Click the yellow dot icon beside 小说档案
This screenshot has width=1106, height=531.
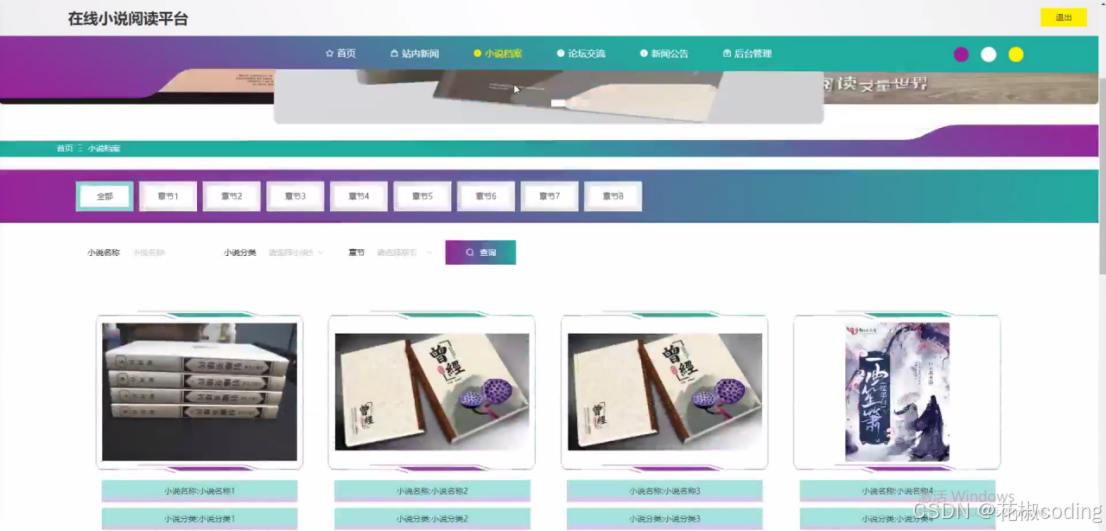coord(478,54)
